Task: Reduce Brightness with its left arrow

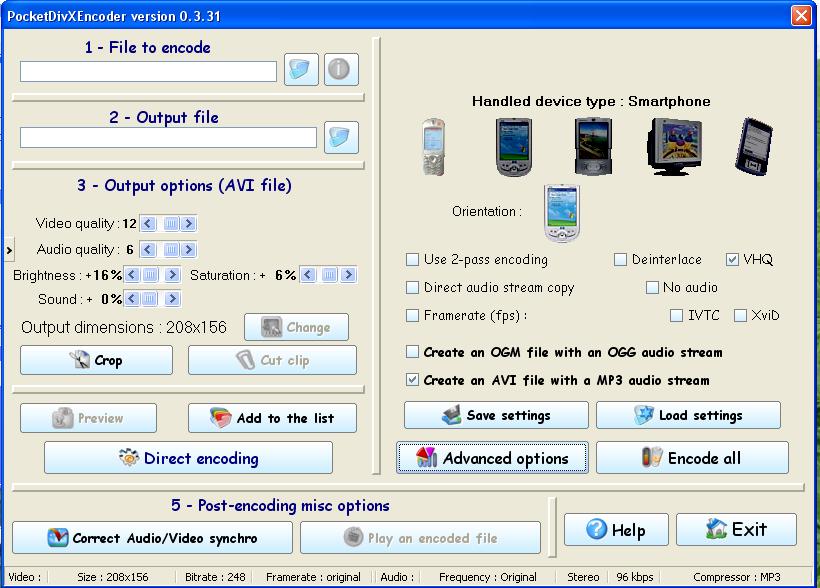Action: (x=132, y=275)
